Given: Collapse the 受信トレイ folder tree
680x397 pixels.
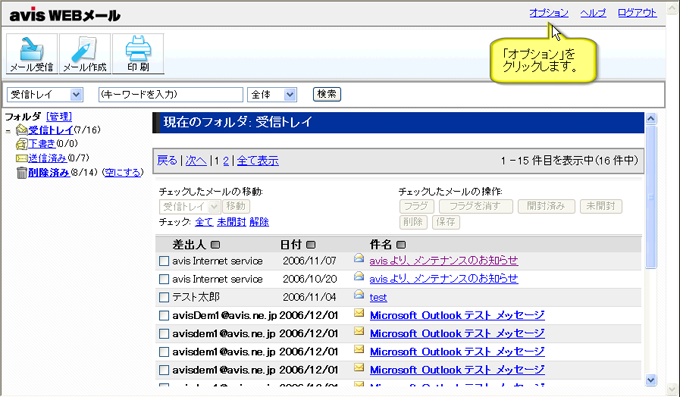Looking at the screenshot, I should point(8,131).
